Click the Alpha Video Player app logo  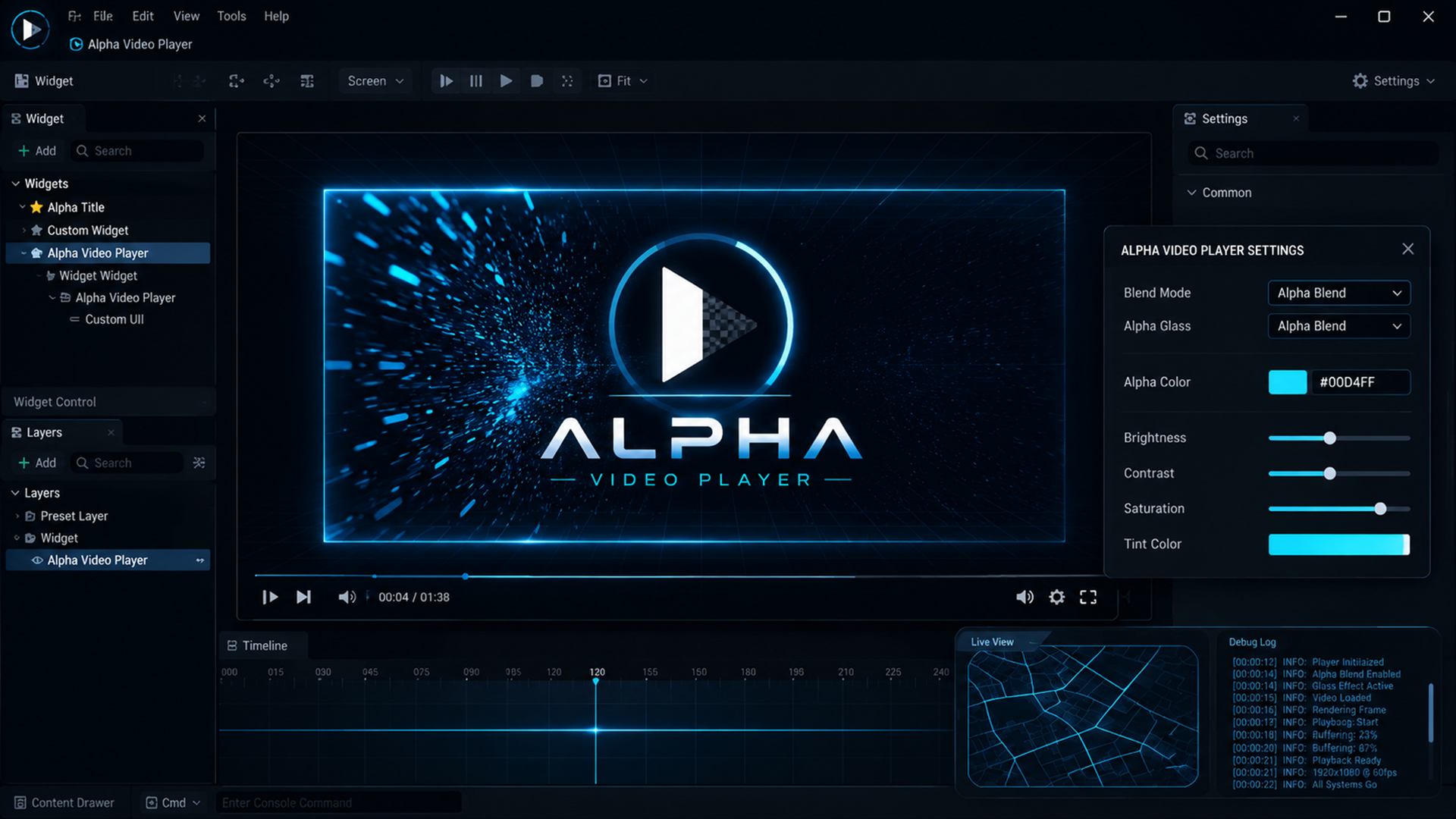click(30, 30)
